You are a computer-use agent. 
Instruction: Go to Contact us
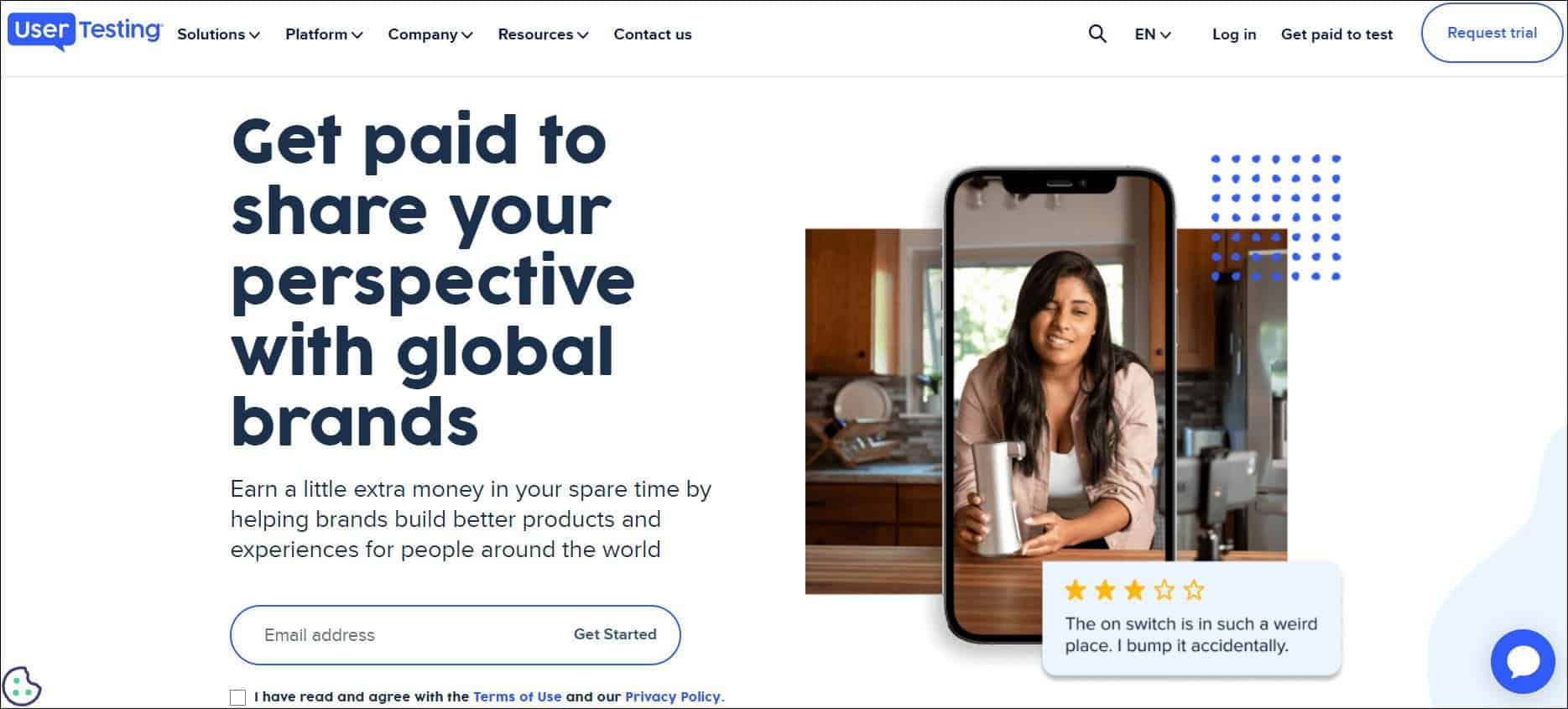[x=653, y=34]
